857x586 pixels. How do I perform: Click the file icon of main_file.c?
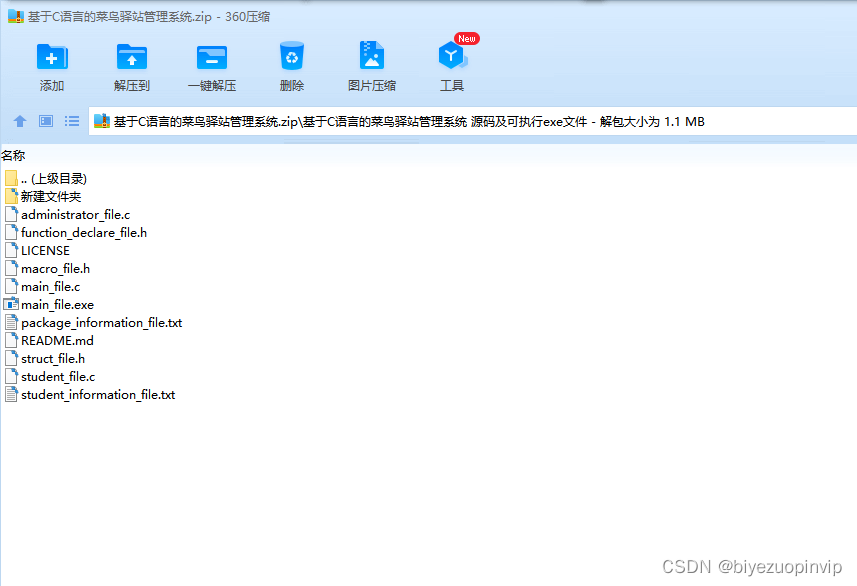point(11,286)
